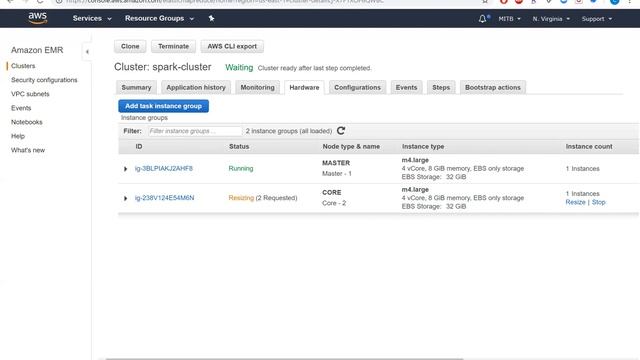Switch to the Summary tab
640x360 pixels.
[x=136, y=87]
